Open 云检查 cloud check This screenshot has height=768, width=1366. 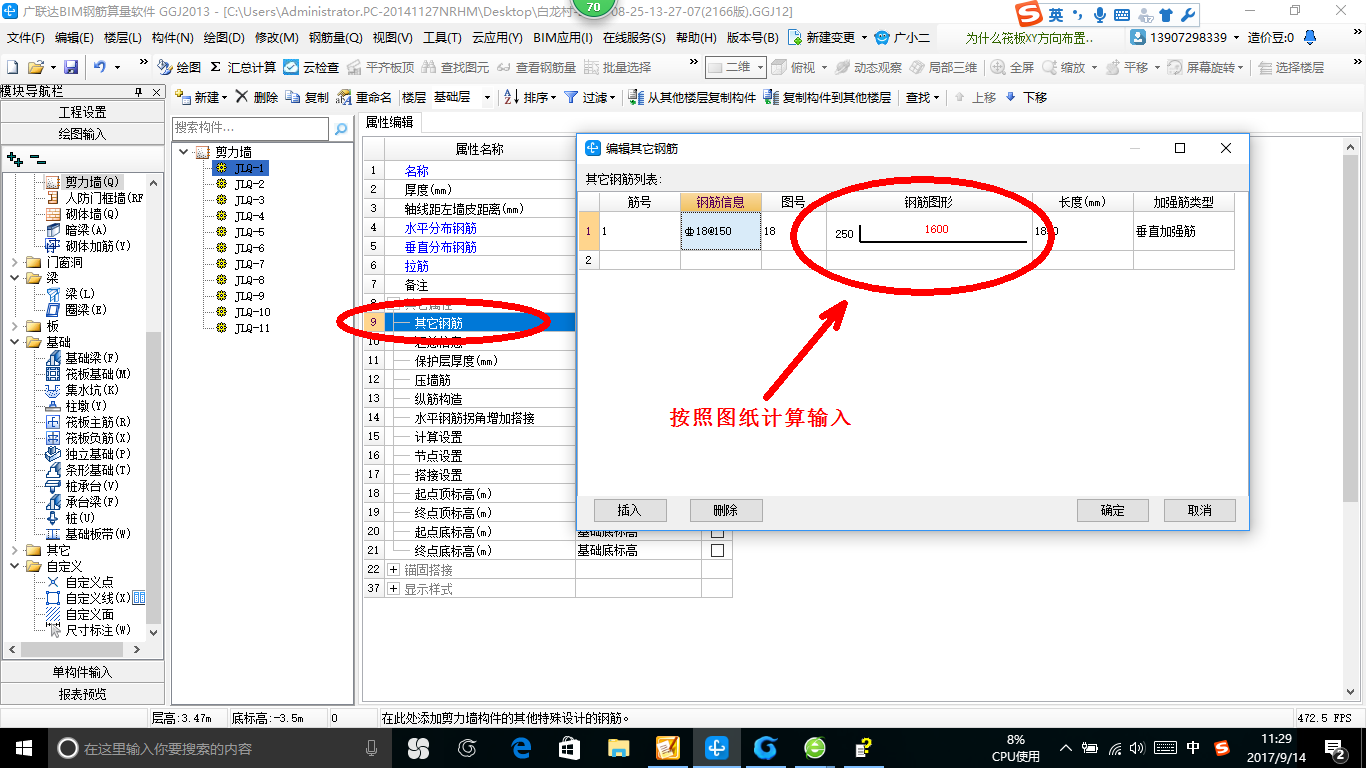coord(312,67)
